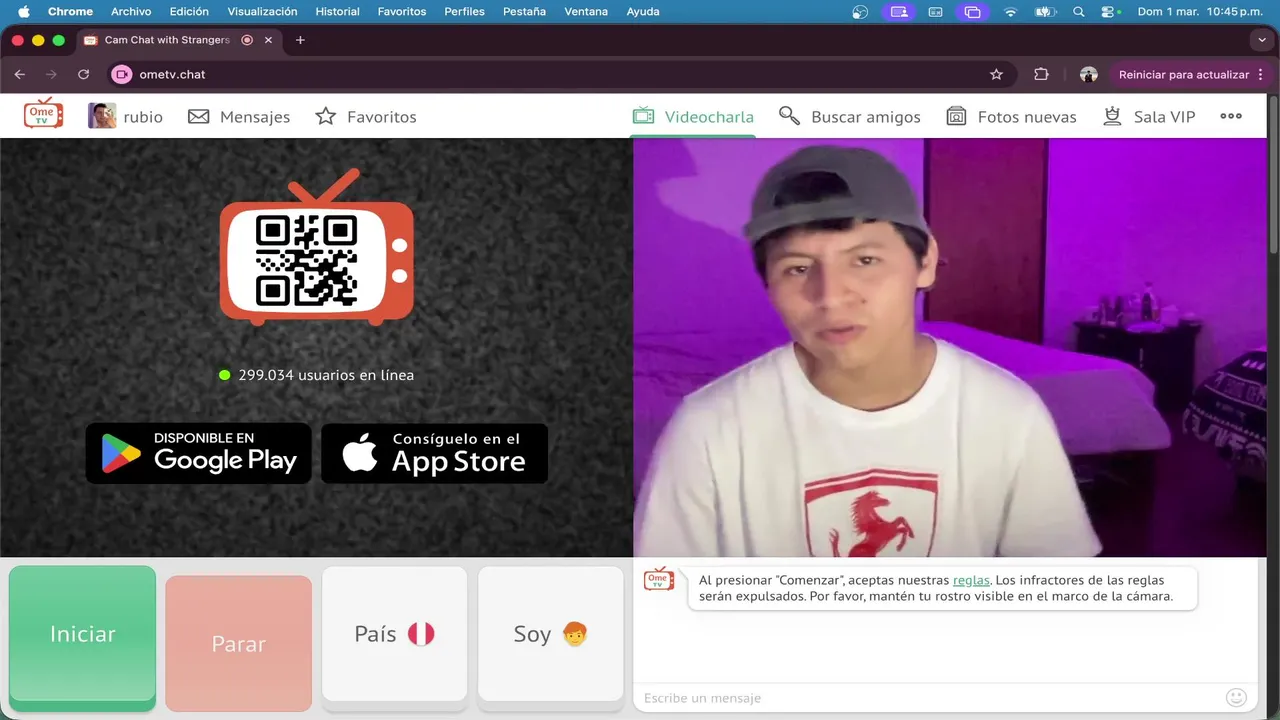Open the Control Center icon
Screen dimensions: 1280x720
pyautogui.click(x=1109, y=12)
